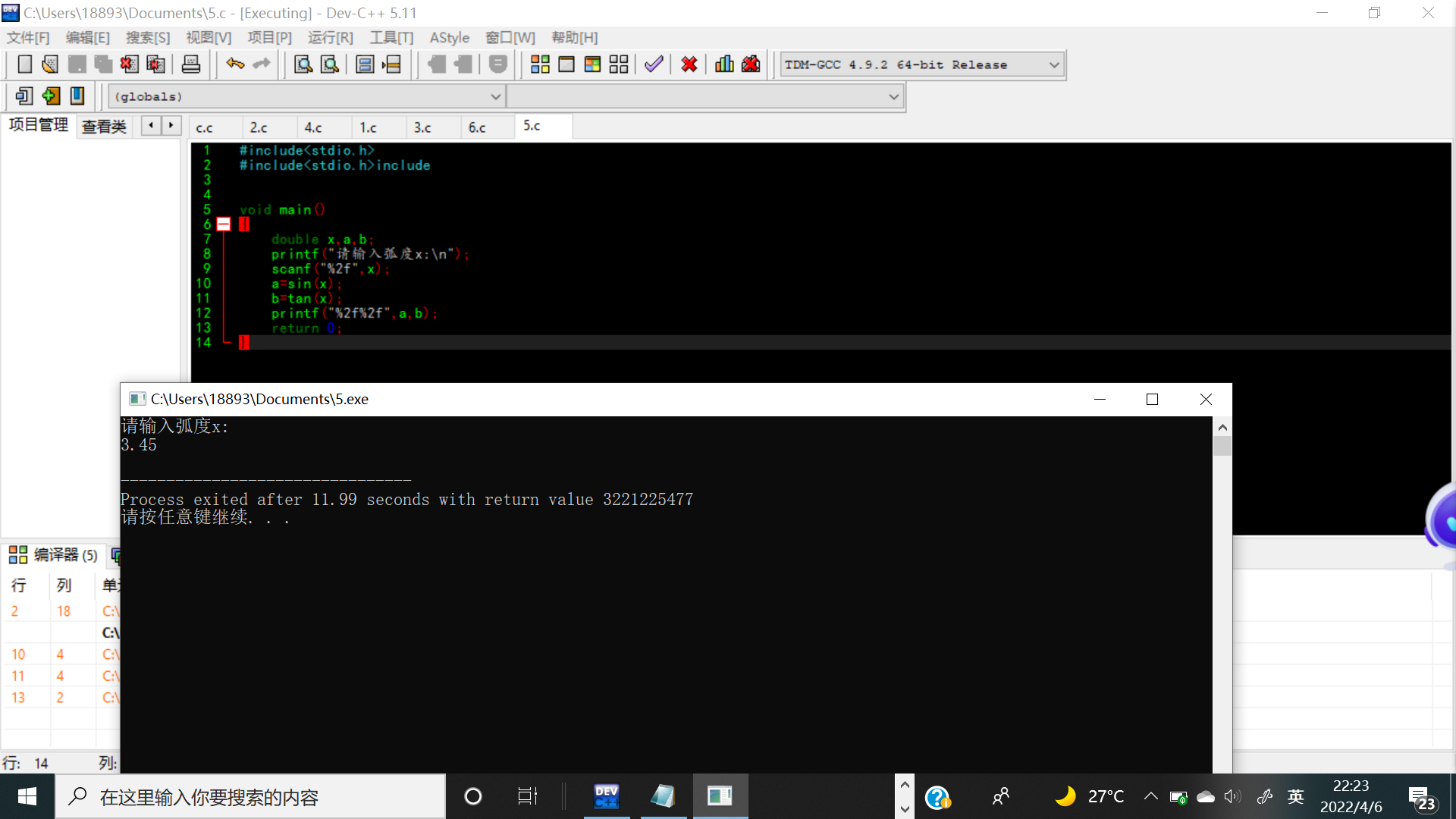
Task: Collapse the main function fold marker
Action: tap(224, 224)
